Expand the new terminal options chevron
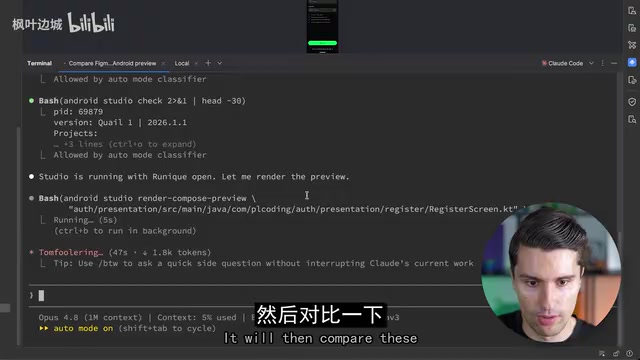This screenshot has width=640, height=360. [220, 63]
